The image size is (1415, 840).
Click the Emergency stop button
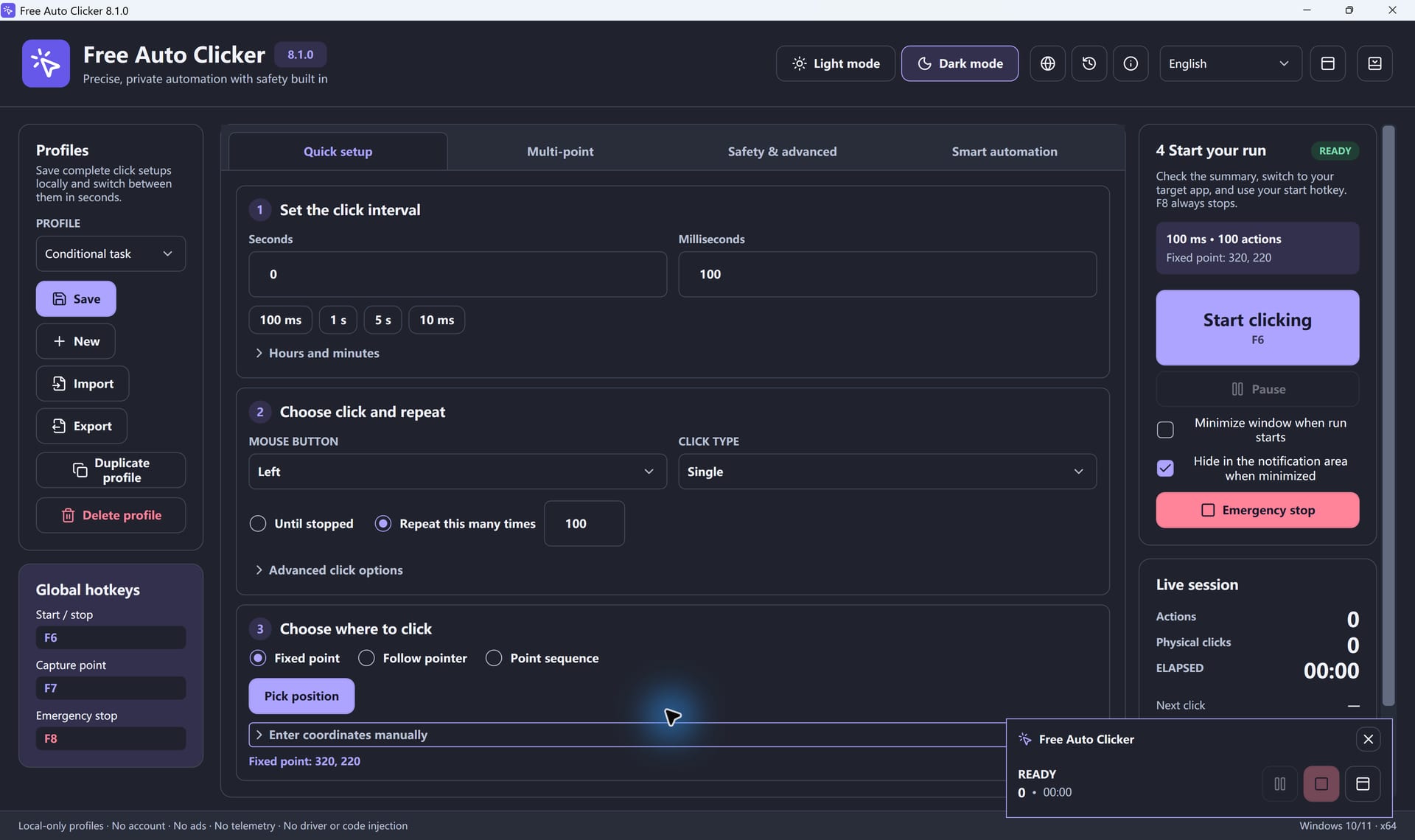point(1257,510)
